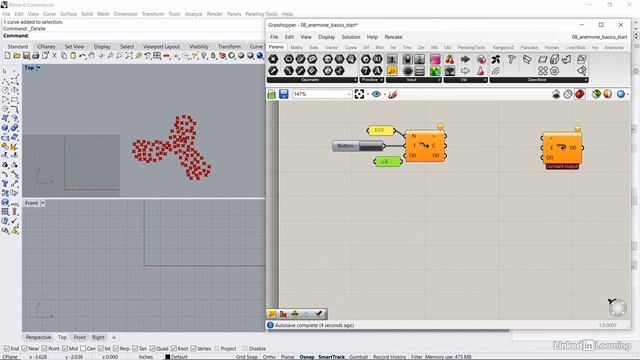Toggle the Near osnap checkbox

pyautogui.click(x=24, y=349)
